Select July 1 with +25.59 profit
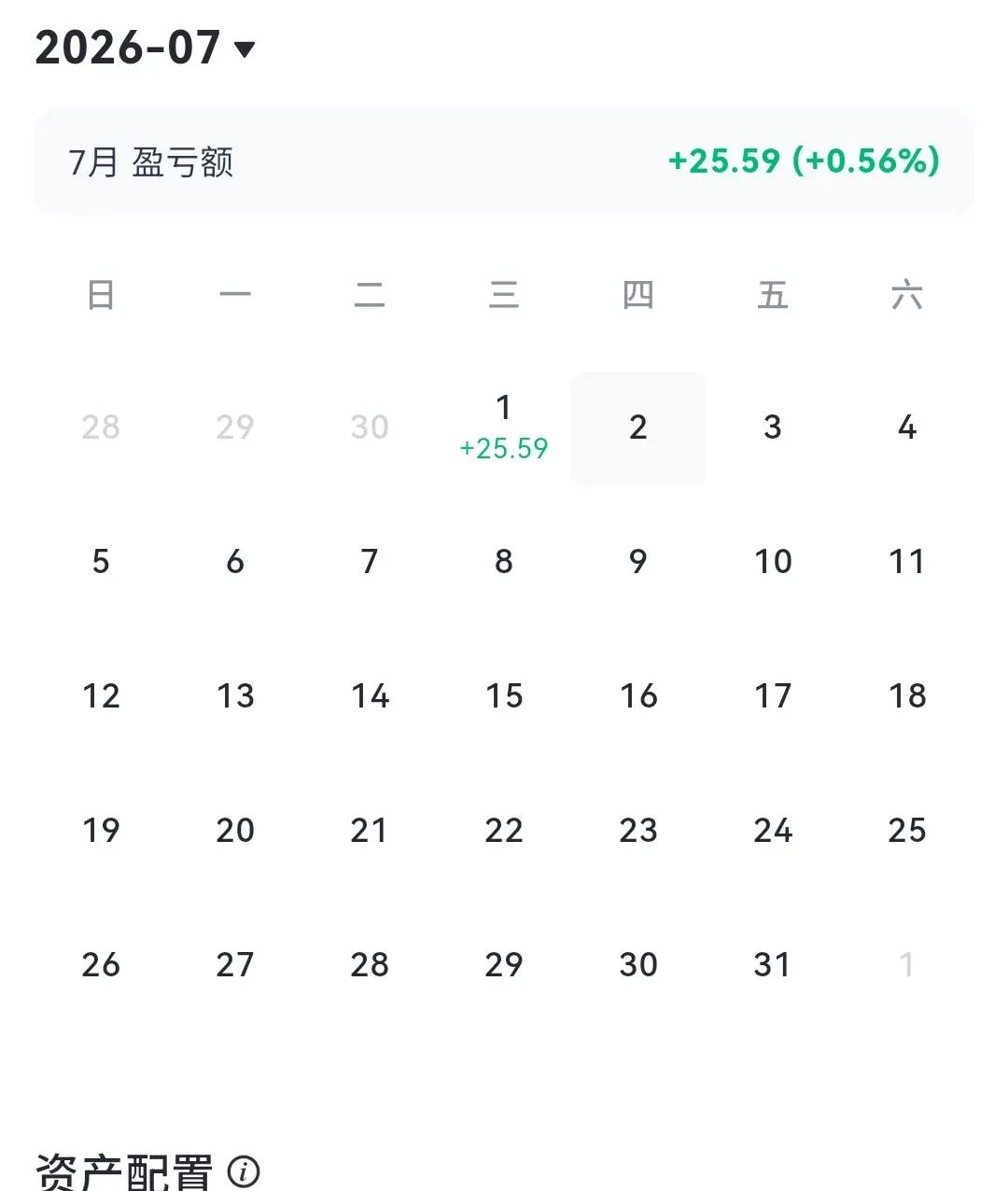This screenshot has height=1191, width=1008. click(x=504, y=427)
